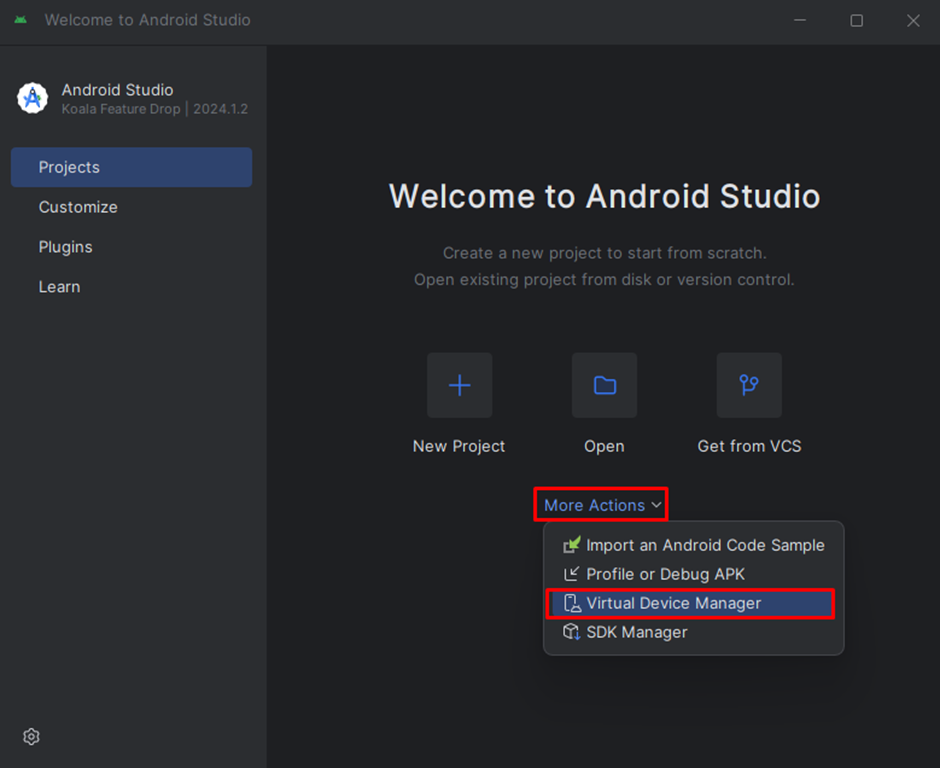Open settings gear in the sidebar corner

click(31, 736)
